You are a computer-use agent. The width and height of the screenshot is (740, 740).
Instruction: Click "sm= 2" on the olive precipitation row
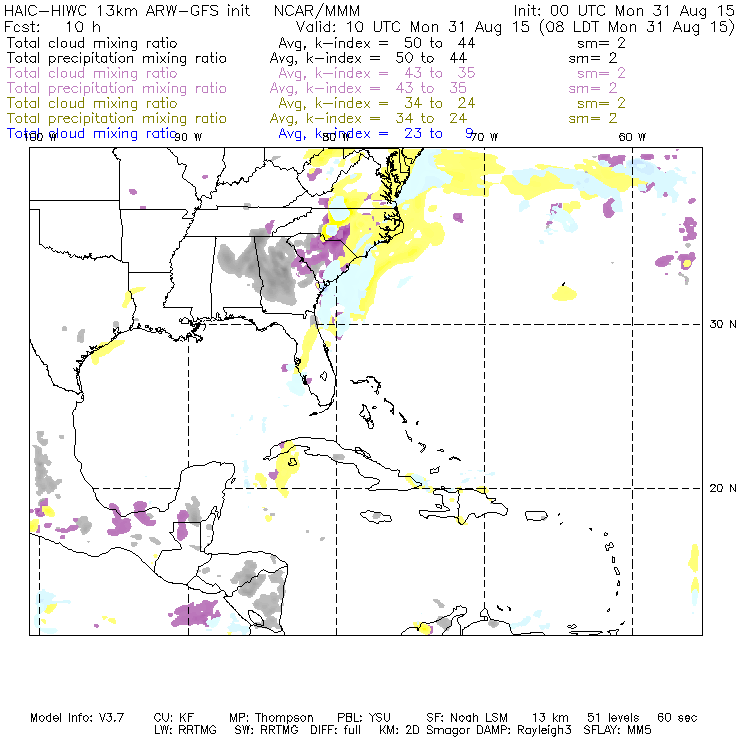[x=593, y=118]
